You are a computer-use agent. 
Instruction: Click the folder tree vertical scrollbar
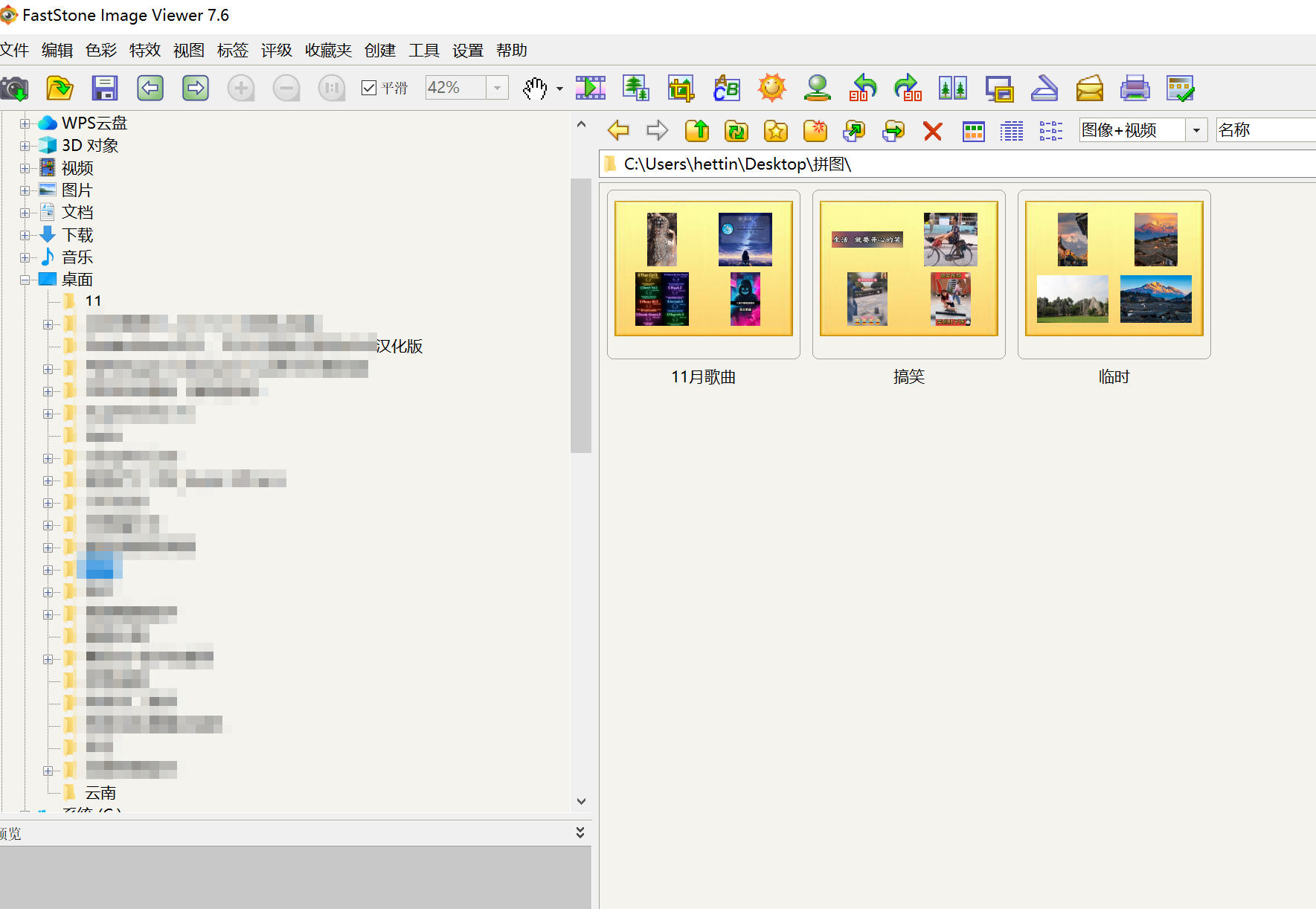(581, 315)
